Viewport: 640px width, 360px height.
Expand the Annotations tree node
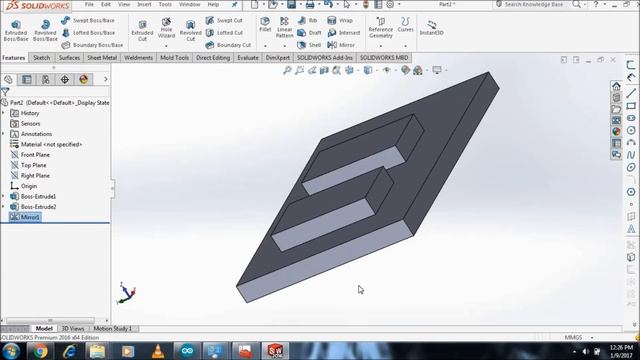pyautogui.click(x=3, y=134)
